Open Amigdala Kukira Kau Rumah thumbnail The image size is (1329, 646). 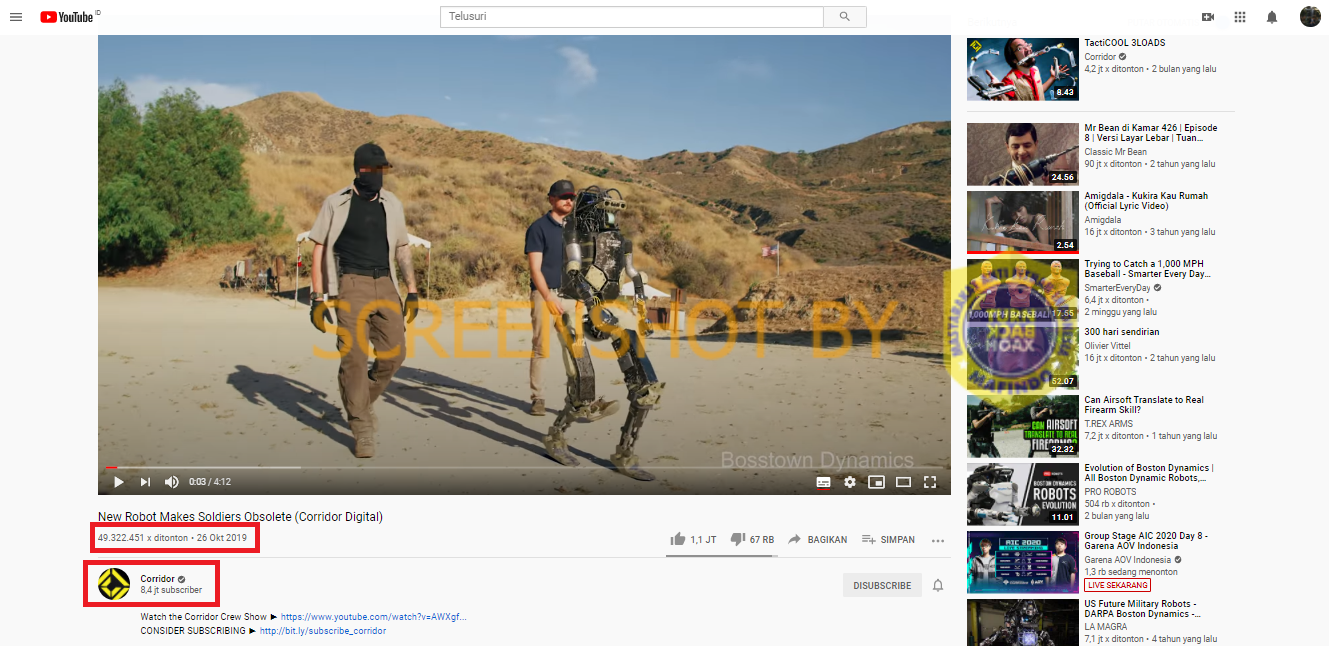pos(1021,222)
